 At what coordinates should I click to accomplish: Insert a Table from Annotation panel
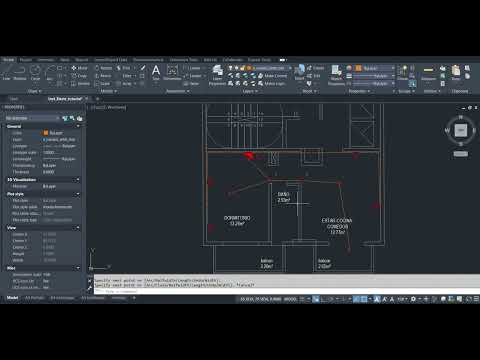click(x=191, y=84)
